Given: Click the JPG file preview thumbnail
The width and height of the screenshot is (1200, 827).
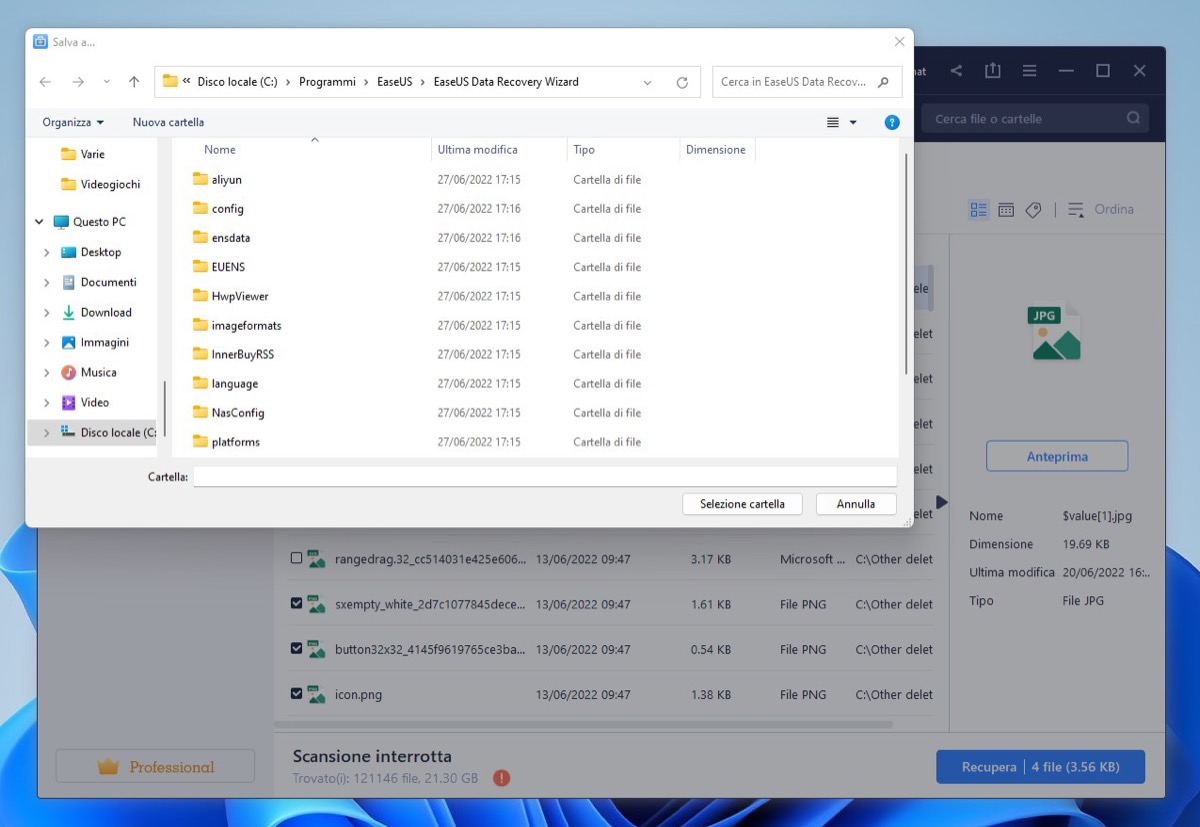Looking at the screenshot, I should point(1056,332).
